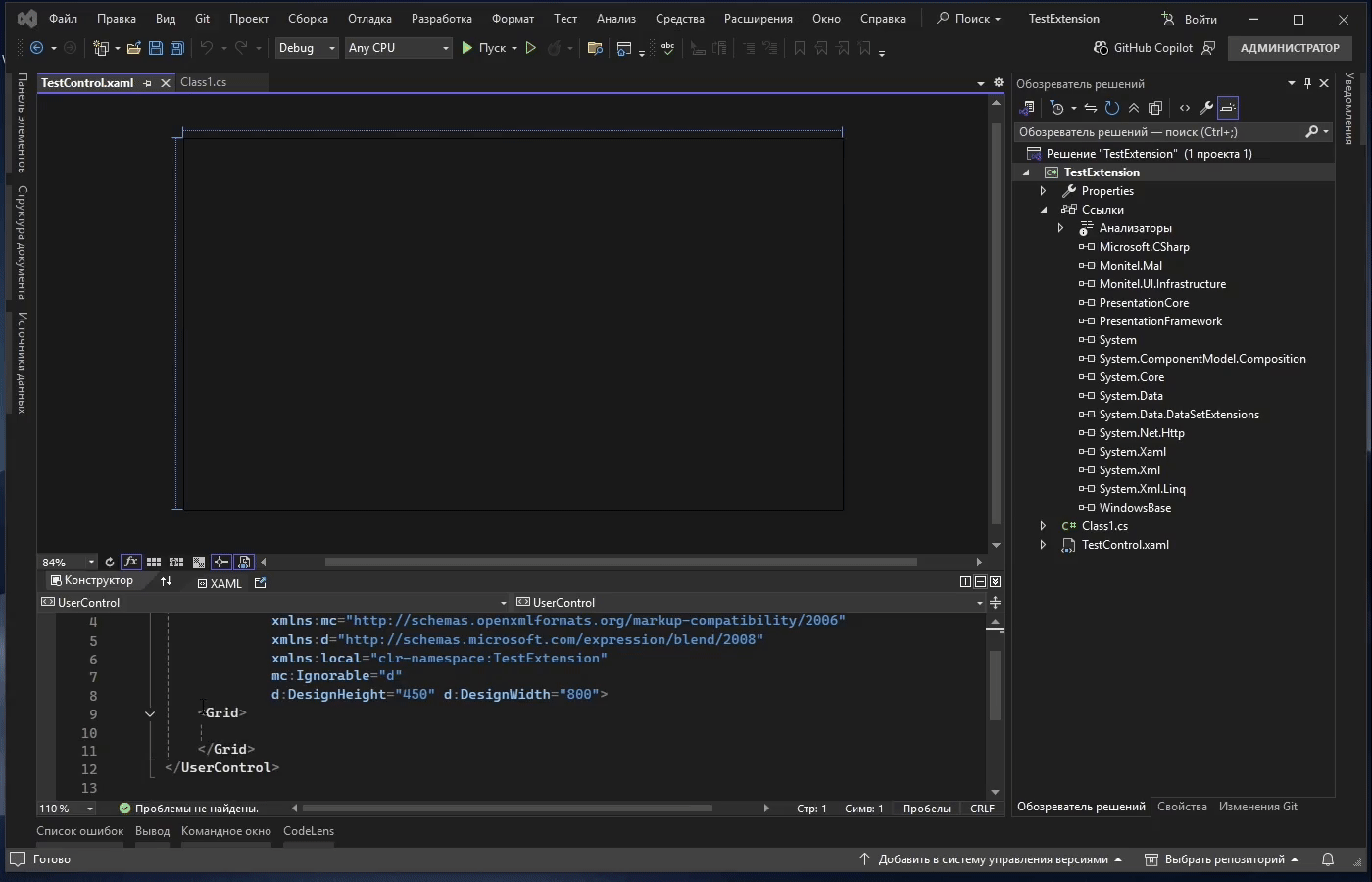Open the Файл menu
Viewport: 1372px width, 882px height.
click(x=63, y=19)
